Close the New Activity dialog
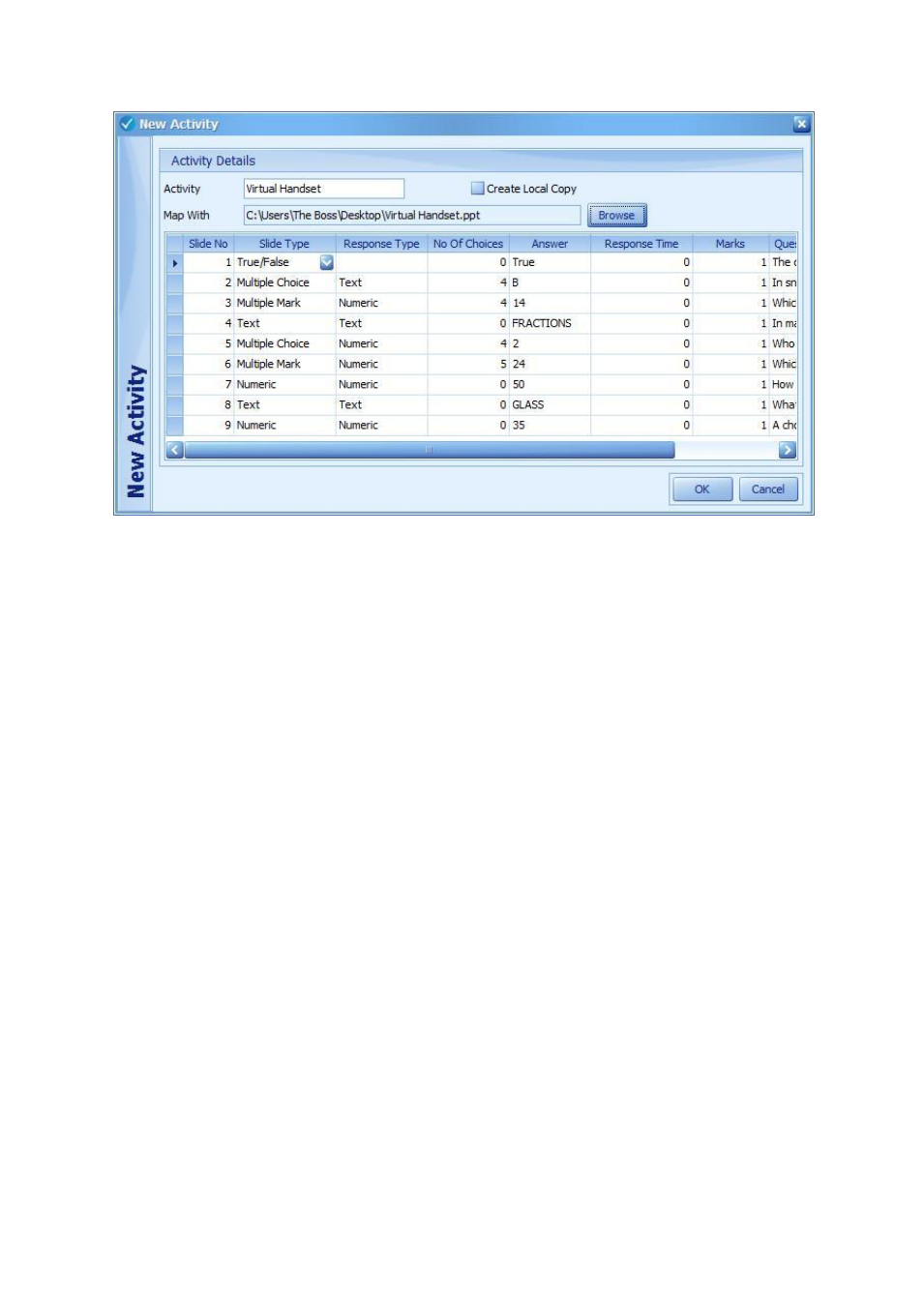This screenshot has width=924, height=1306. coord(800,124)
